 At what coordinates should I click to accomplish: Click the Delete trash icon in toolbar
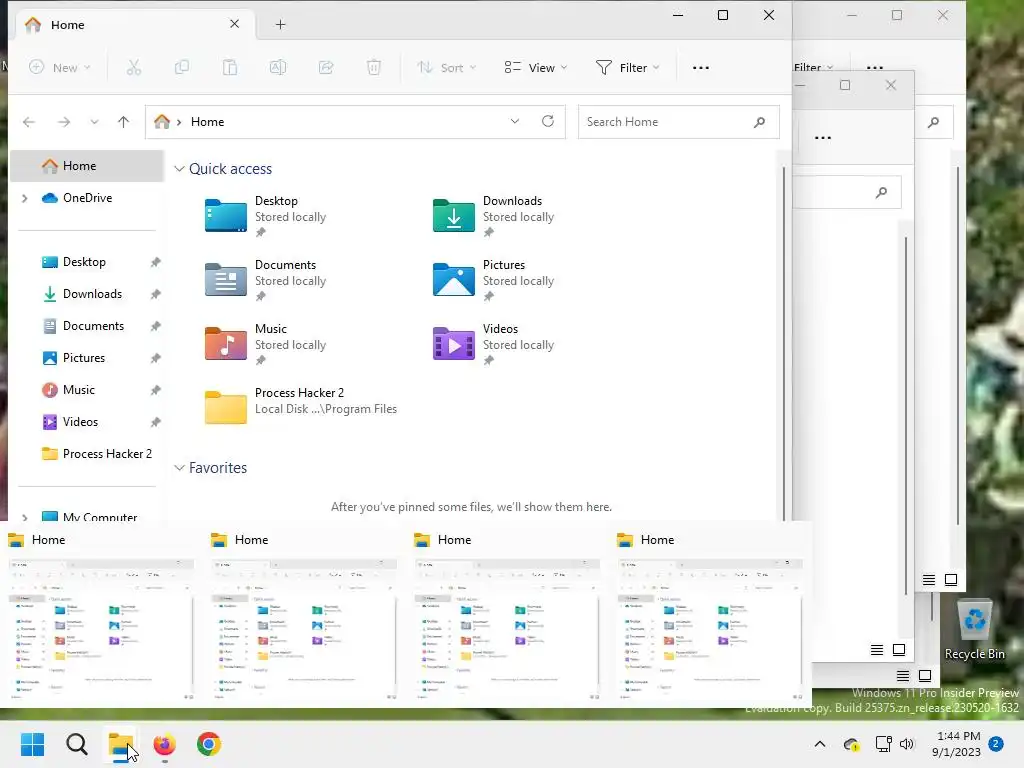pyautogui.click(x=374, y=67)
